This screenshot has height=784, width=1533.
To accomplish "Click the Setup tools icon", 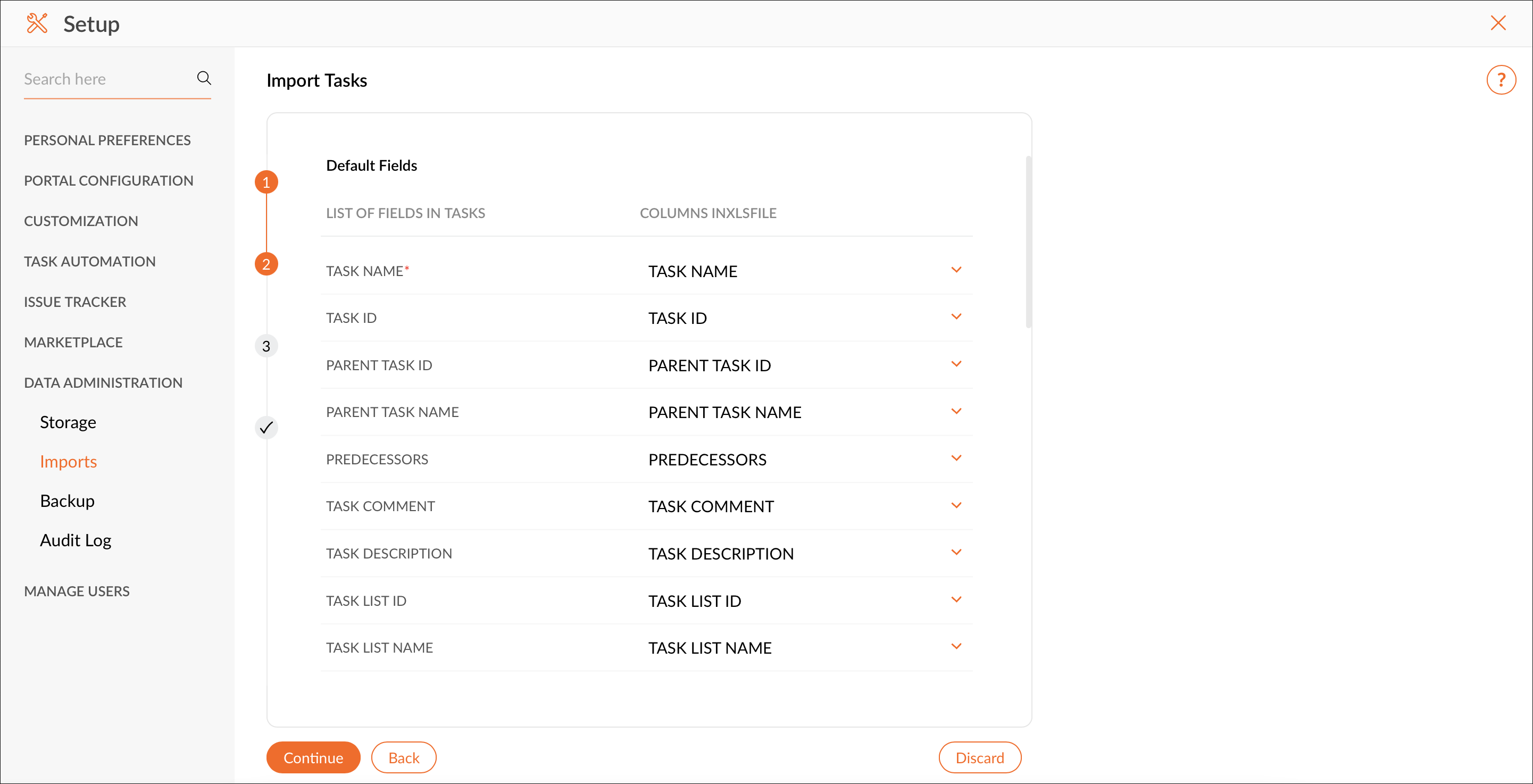I will 37,24.
